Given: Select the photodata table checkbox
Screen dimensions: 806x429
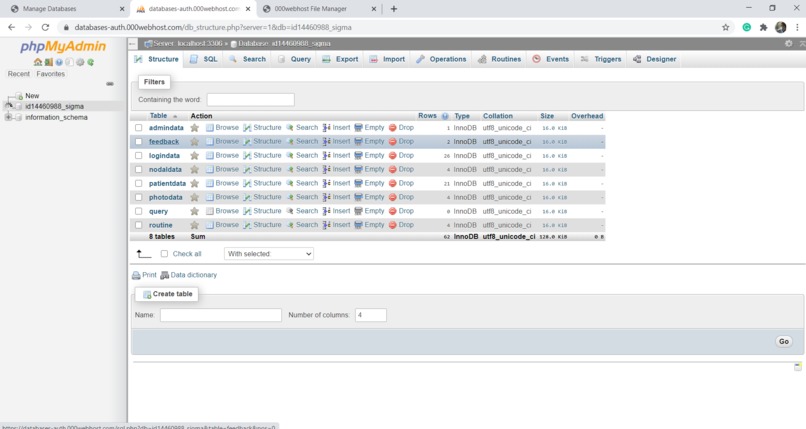Looking at the screenshot, I should coord(139,197).
